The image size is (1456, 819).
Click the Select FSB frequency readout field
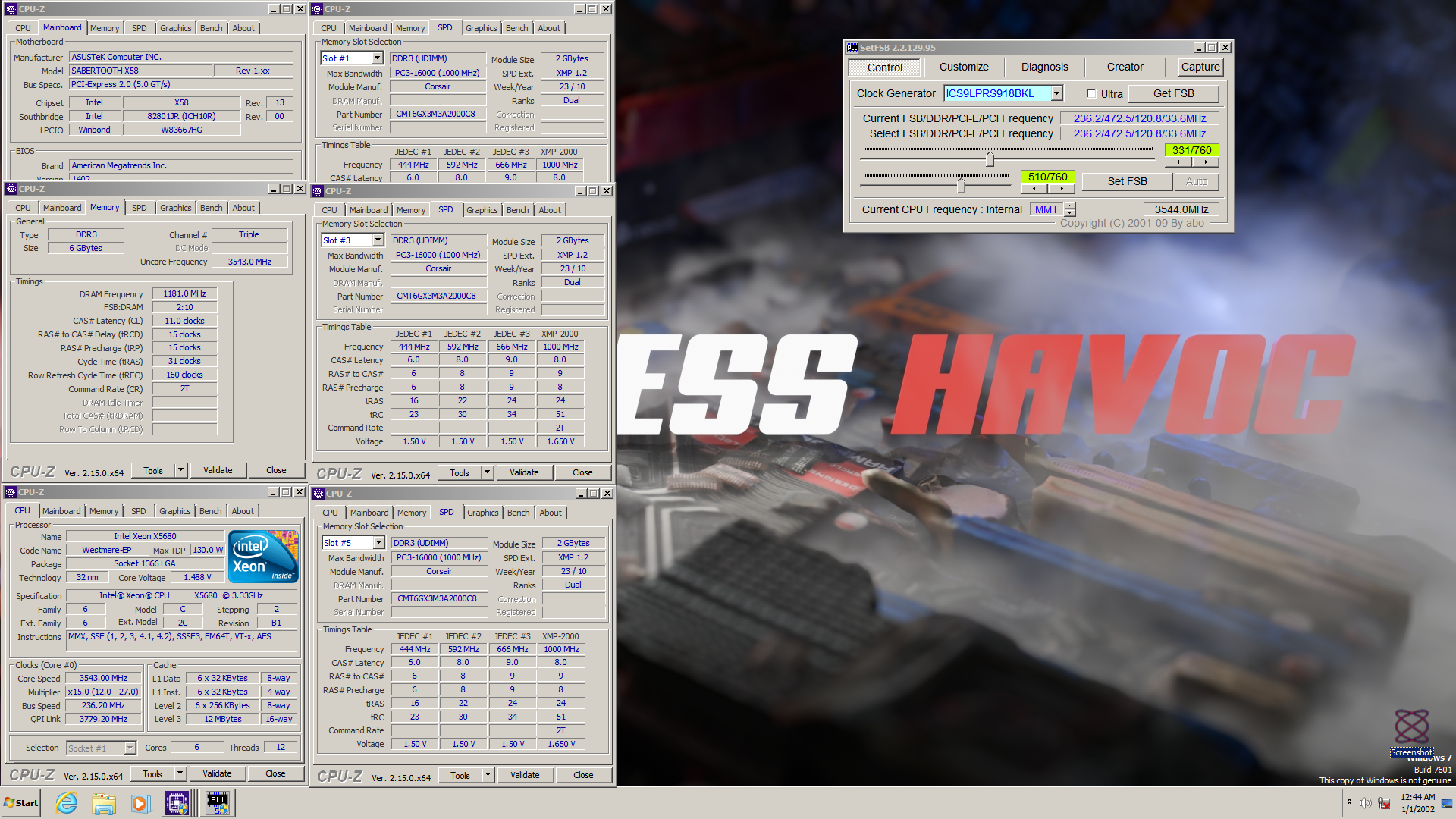(x=1139, y=133)
